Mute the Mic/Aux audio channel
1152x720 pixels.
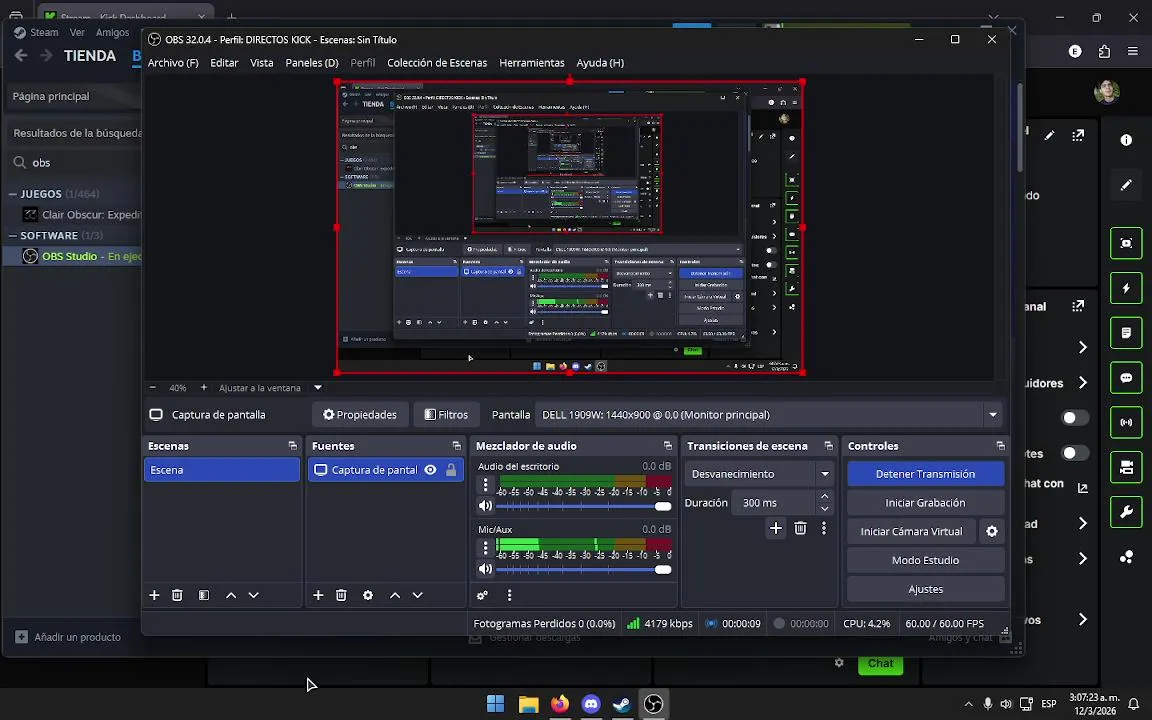[x=485, y=569]
